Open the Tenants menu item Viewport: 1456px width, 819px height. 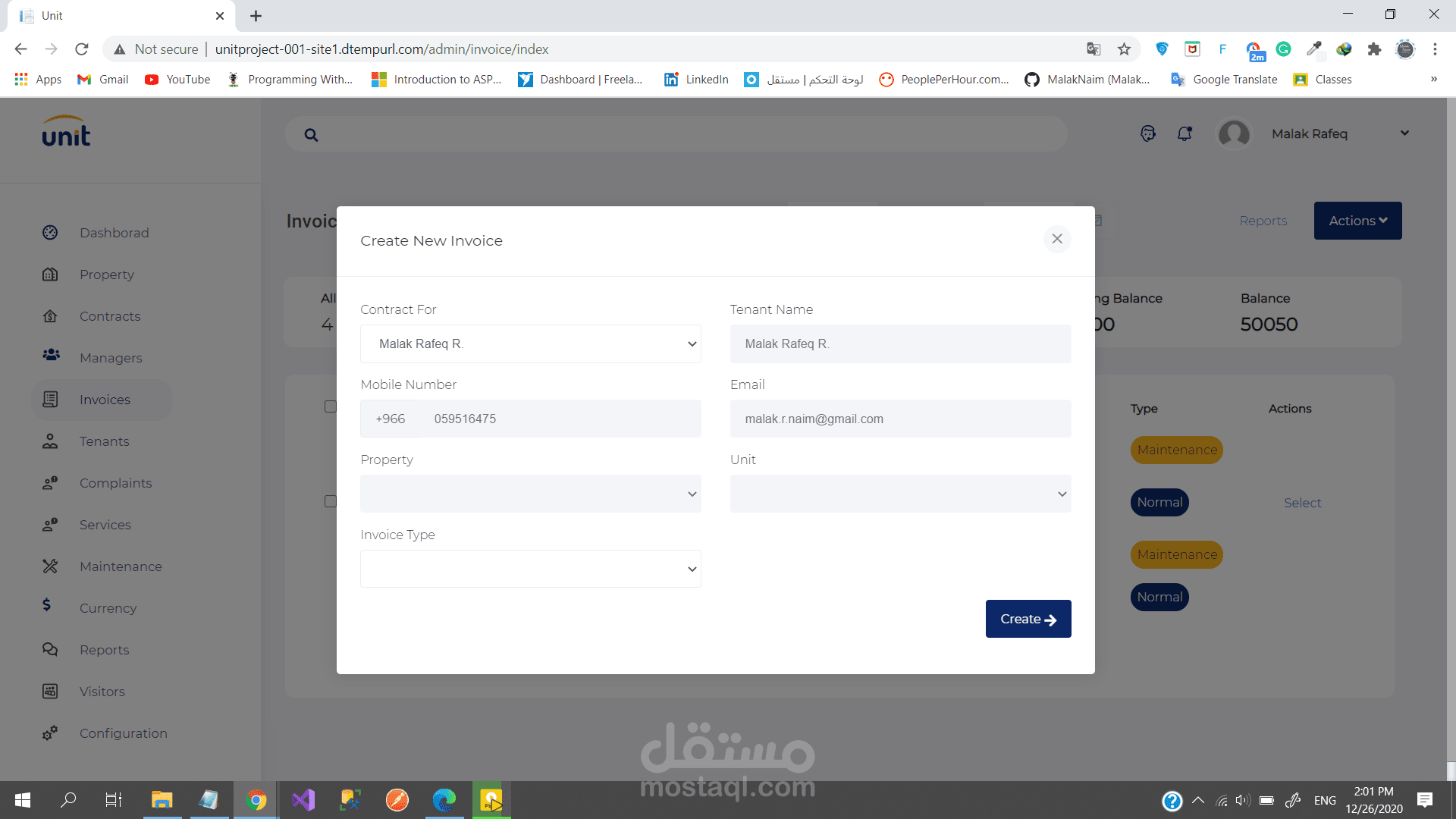pyautogui.click(x=104, y=441)
